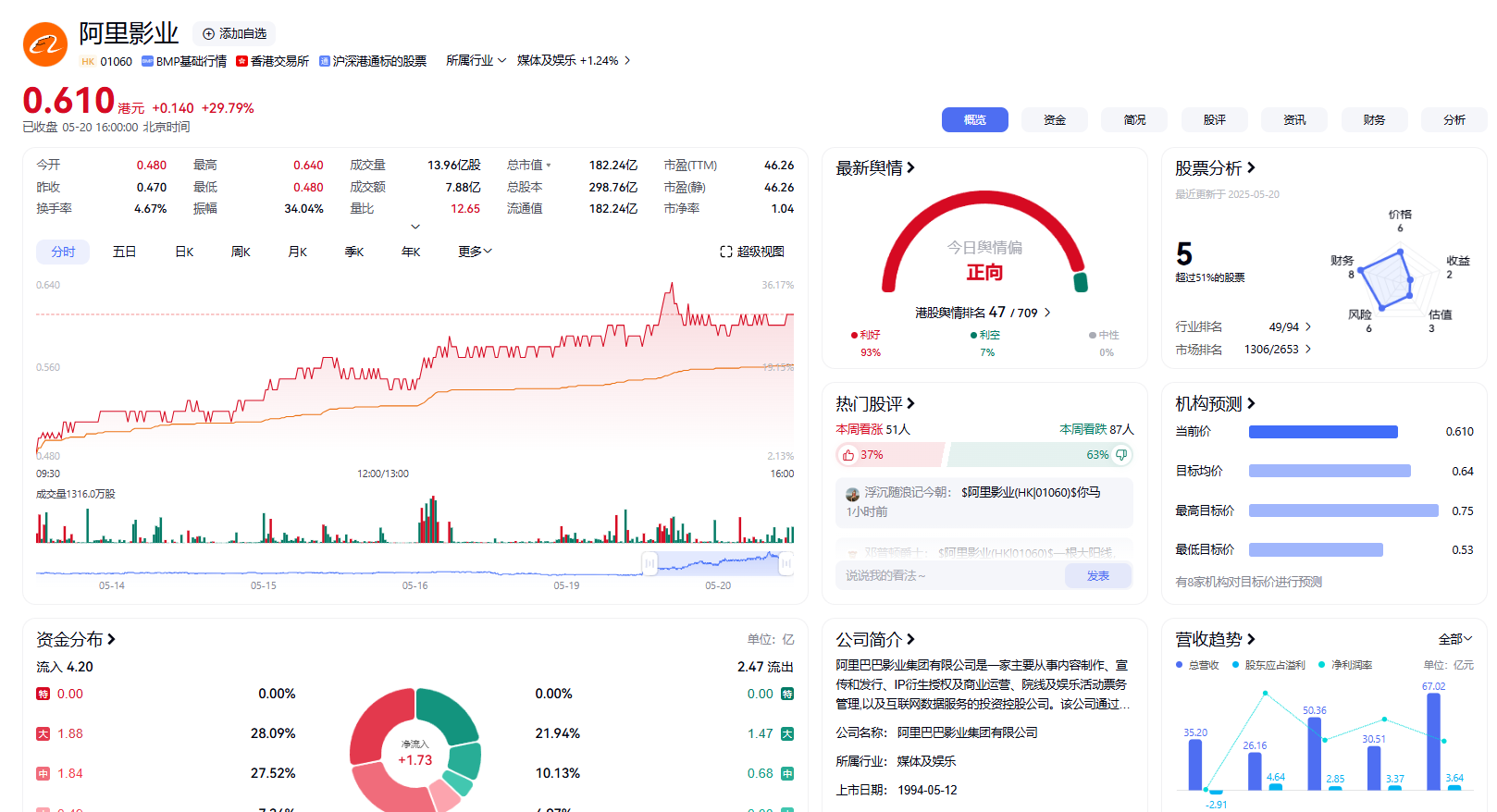Open 港股舆情排名 47/709 ranking
Image resolution: width=1497 pixels, height=812 pixels.
(983, 313)
